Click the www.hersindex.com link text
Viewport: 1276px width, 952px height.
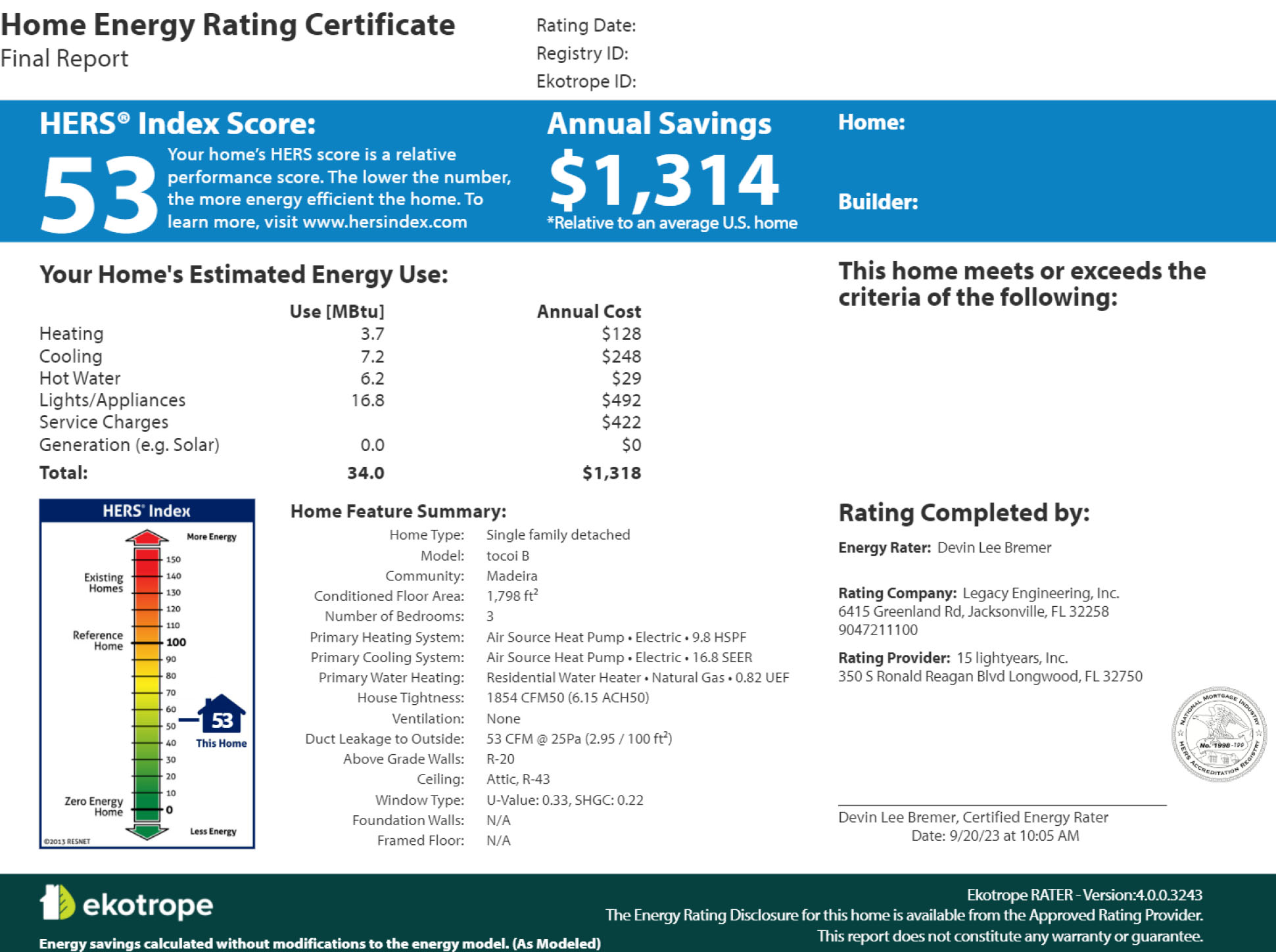[x=385, y=222]
